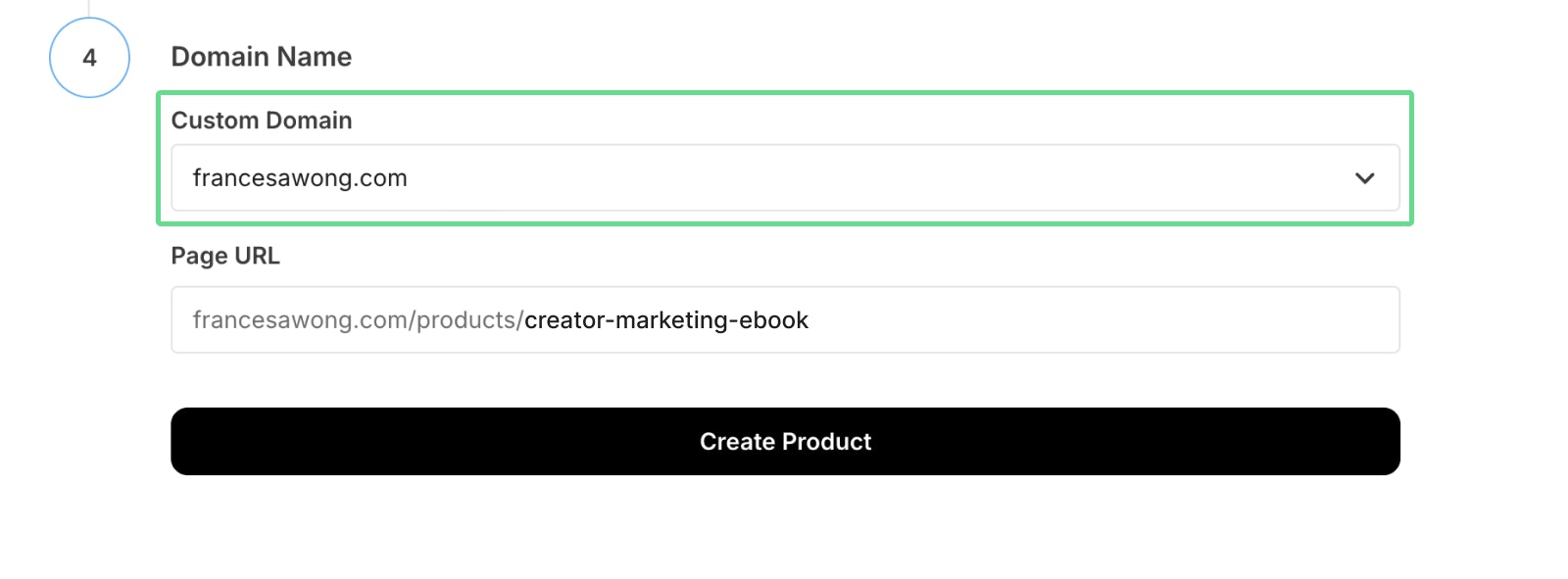Image resolution: width=1568 pixels, height=579 pixels.
Task: Expand the Custom Domain chevron arrow
Action: 1364,178
